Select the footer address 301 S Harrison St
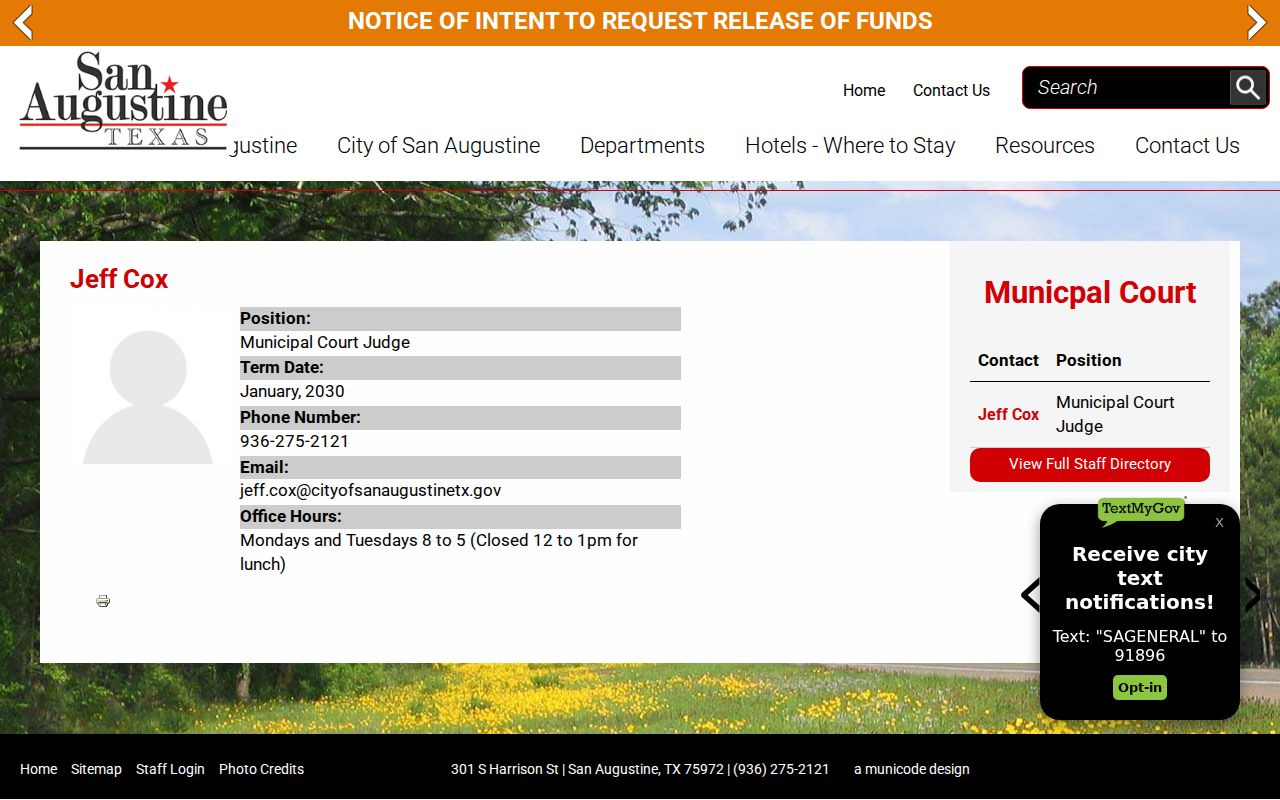1280x800 pixels. pyautogui.click(x=504, y=769)
